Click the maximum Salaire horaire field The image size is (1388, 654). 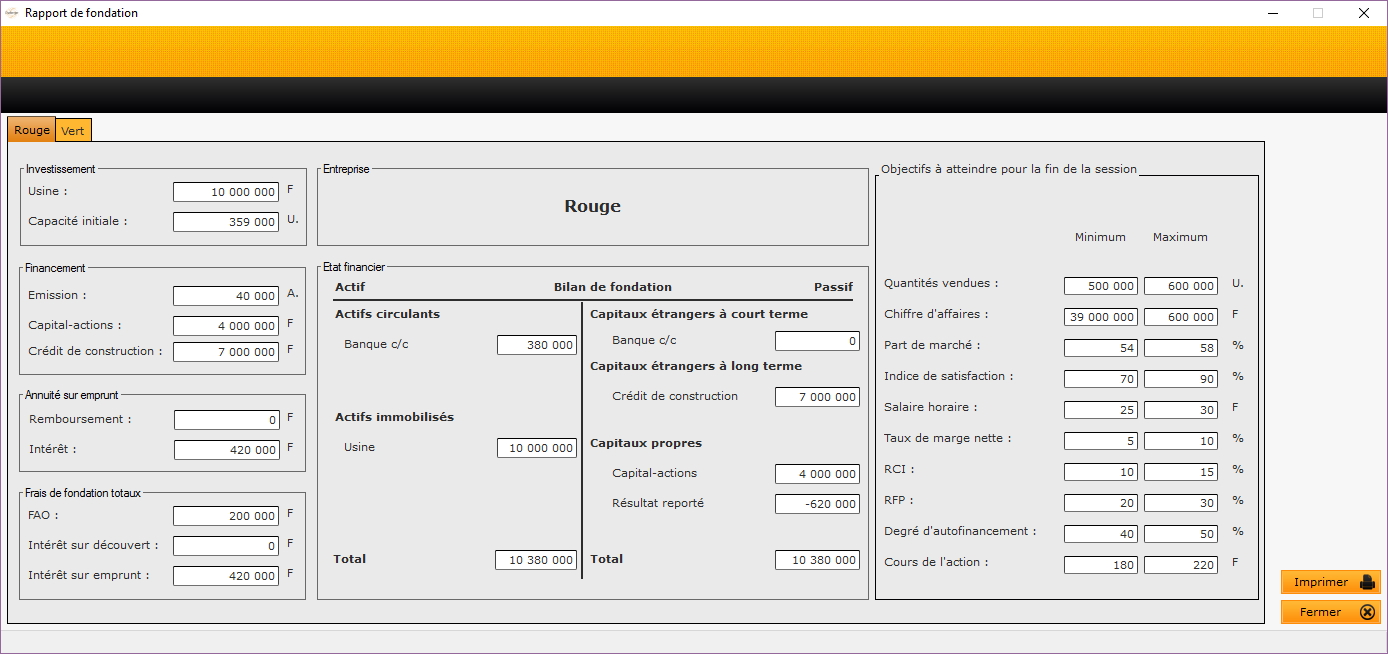1181,410
